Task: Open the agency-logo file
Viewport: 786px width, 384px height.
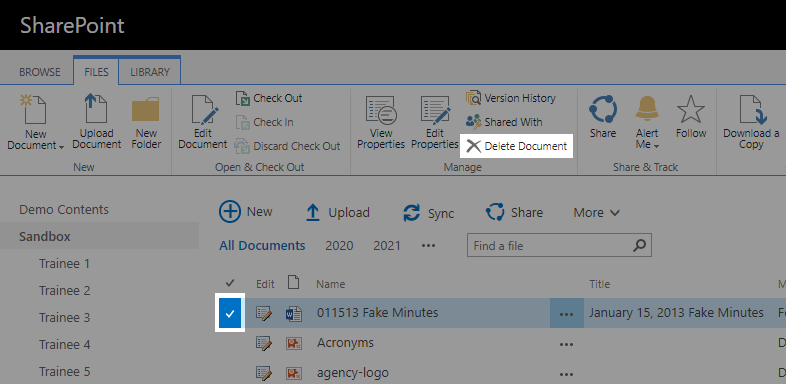Action: click(x=353, y=373)
